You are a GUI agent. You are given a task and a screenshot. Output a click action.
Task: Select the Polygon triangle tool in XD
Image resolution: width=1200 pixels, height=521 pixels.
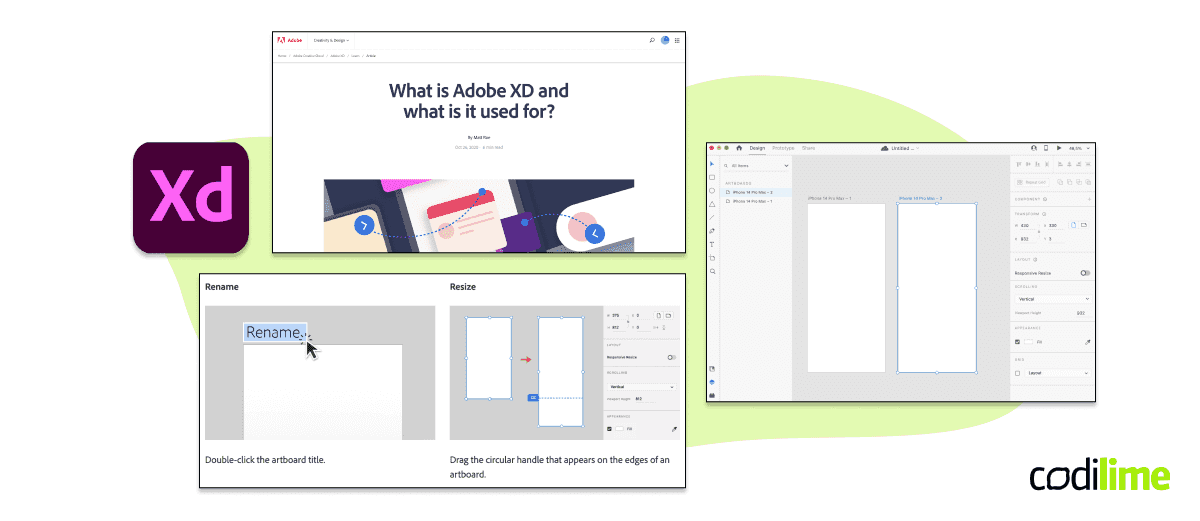[712, 204]
